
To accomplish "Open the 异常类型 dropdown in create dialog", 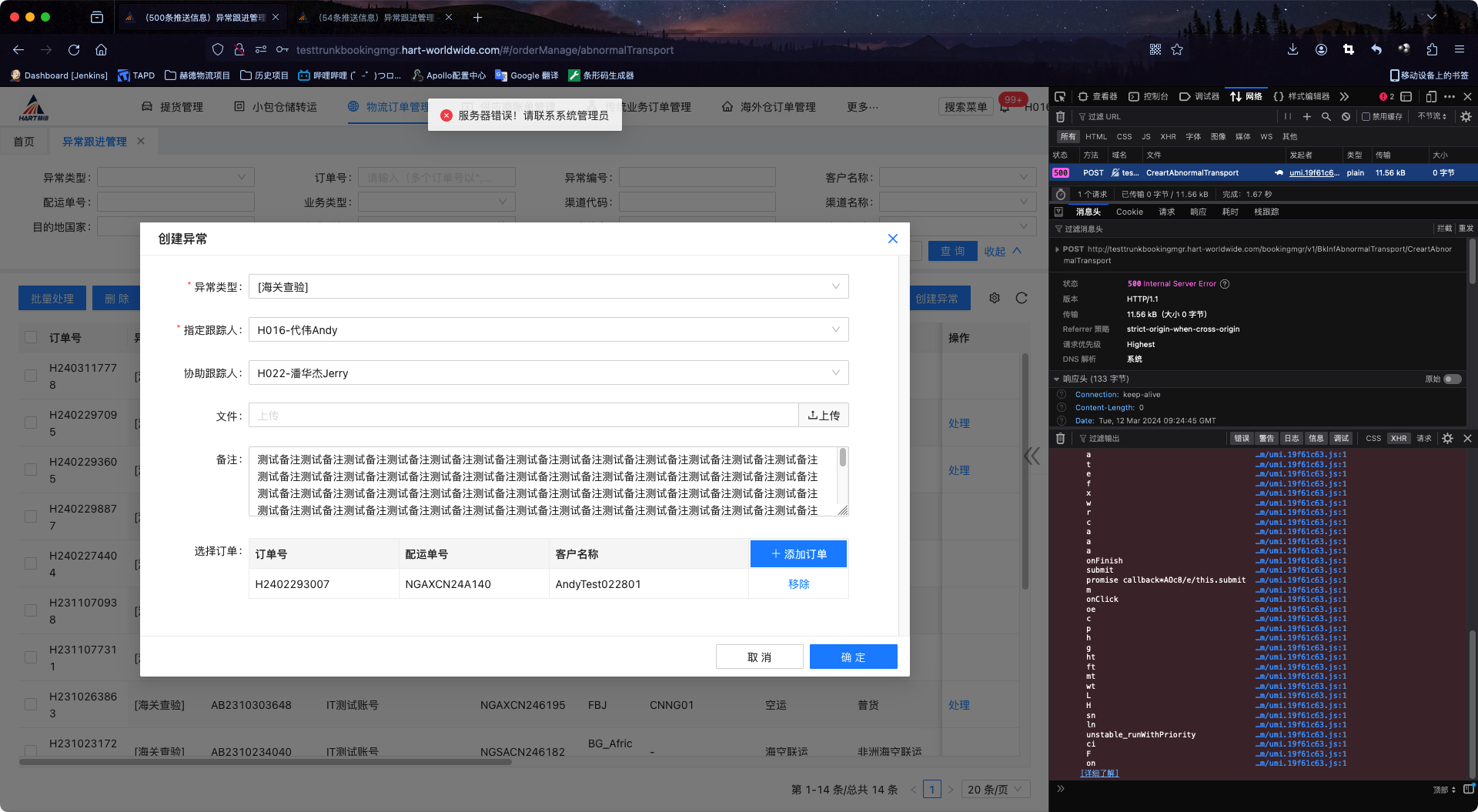I will (x=548, y=287).
